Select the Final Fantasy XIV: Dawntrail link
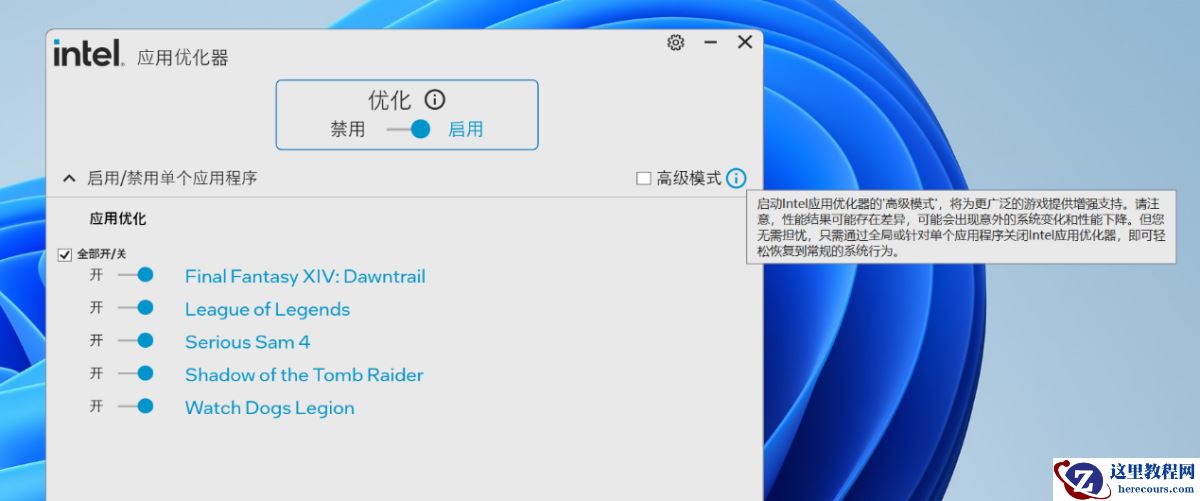Screen dimensions: 1200x501 point(305,276)
